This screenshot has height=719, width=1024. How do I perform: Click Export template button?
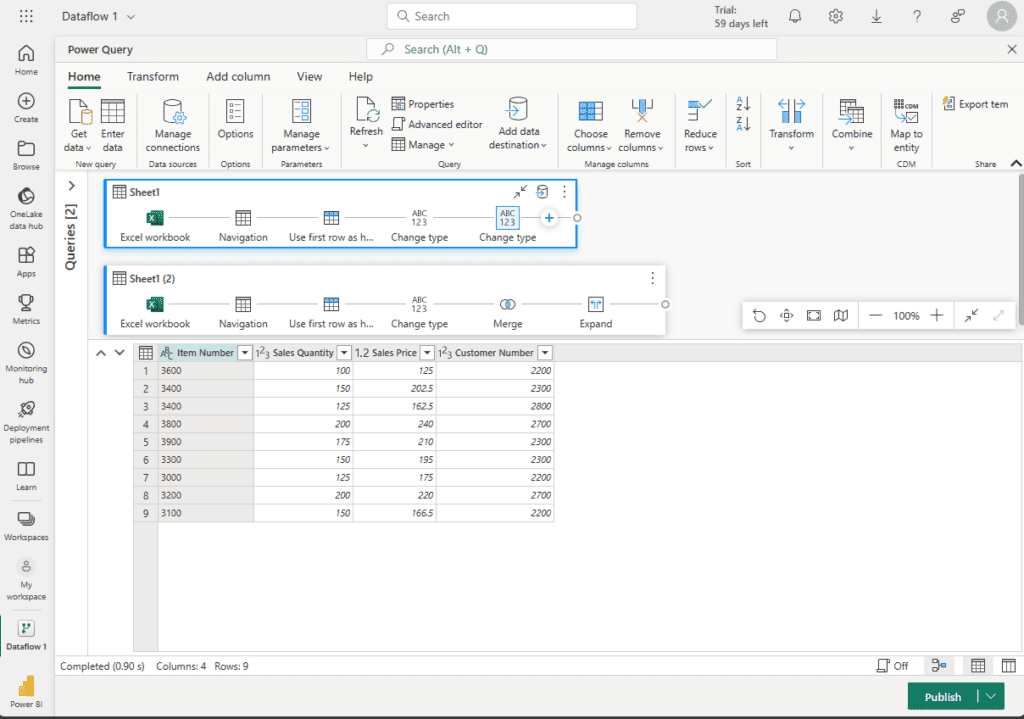click(975, 104)
